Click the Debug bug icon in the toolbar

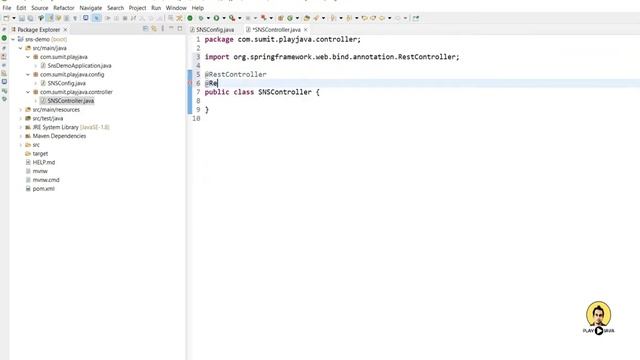[200, 18]
